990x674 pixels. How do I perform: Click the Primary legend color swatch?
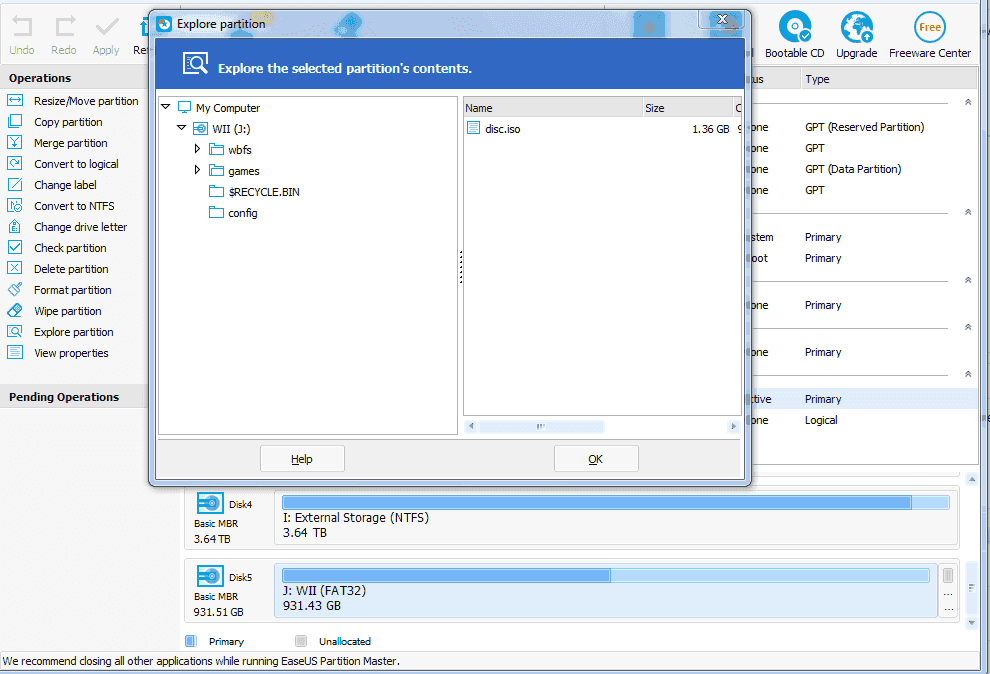coord(191,641)
